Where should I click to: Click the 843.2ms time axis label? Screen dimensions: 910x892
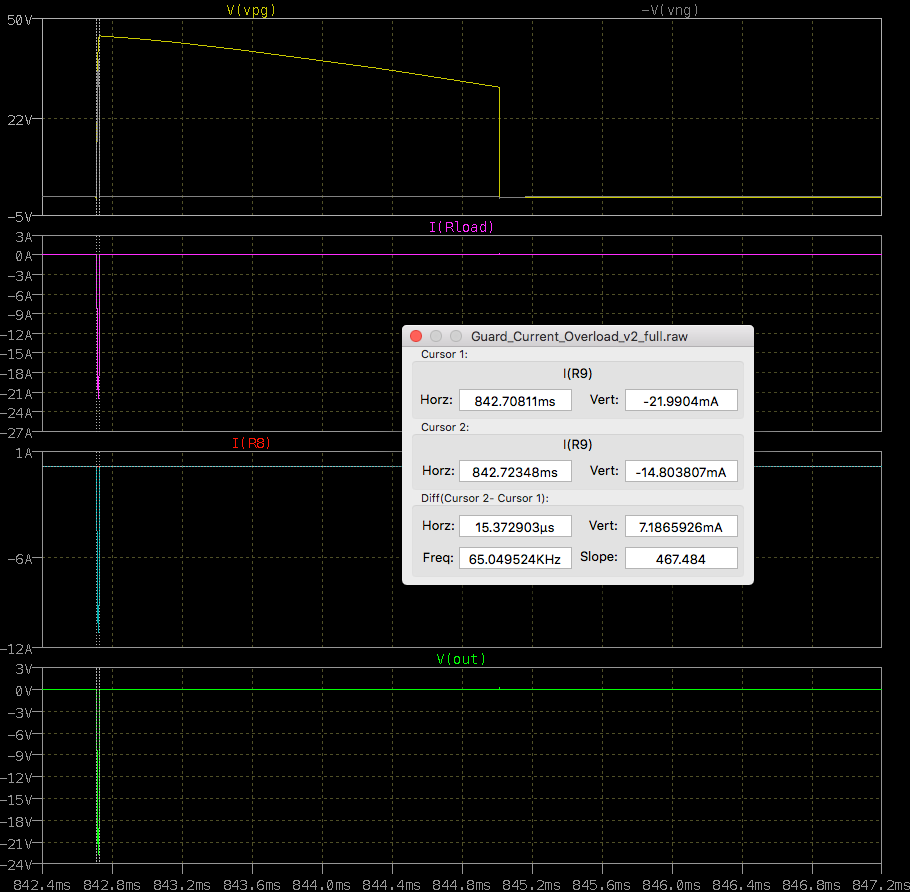tap(182, 885)
